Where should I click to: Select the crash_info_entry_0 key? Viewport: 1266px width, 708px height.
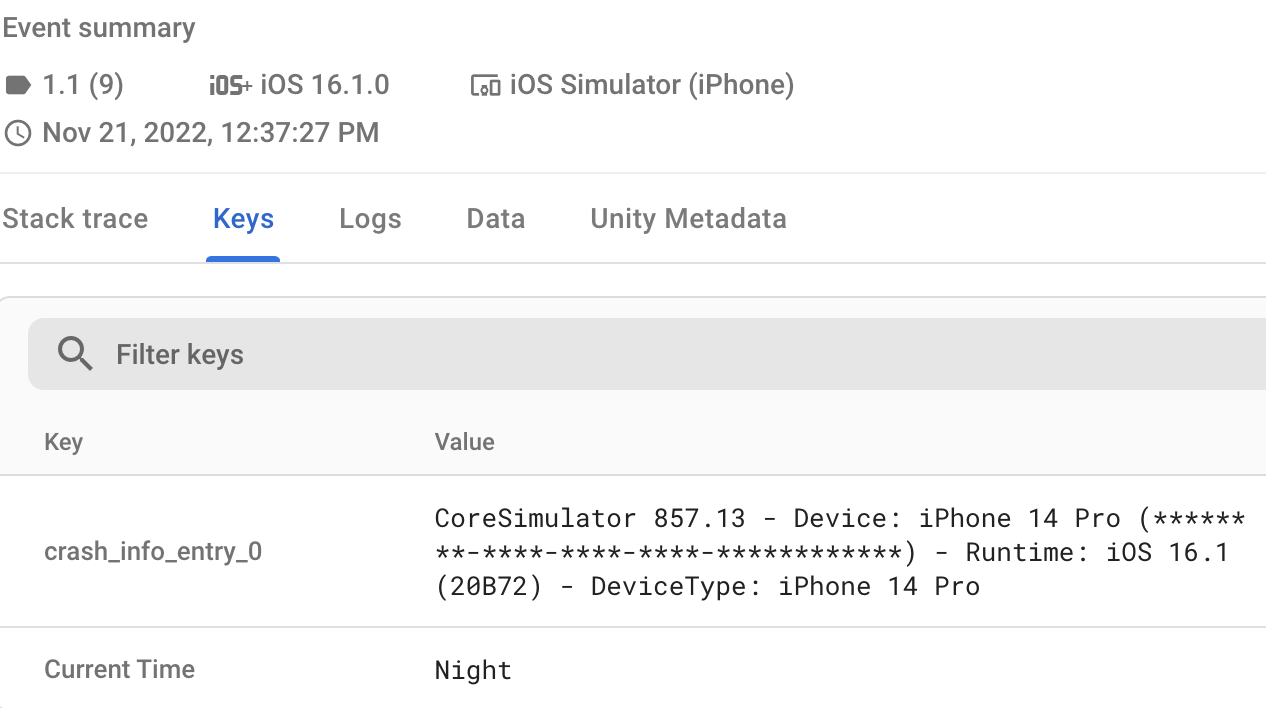pyautogui.click(x=153, y=551)
